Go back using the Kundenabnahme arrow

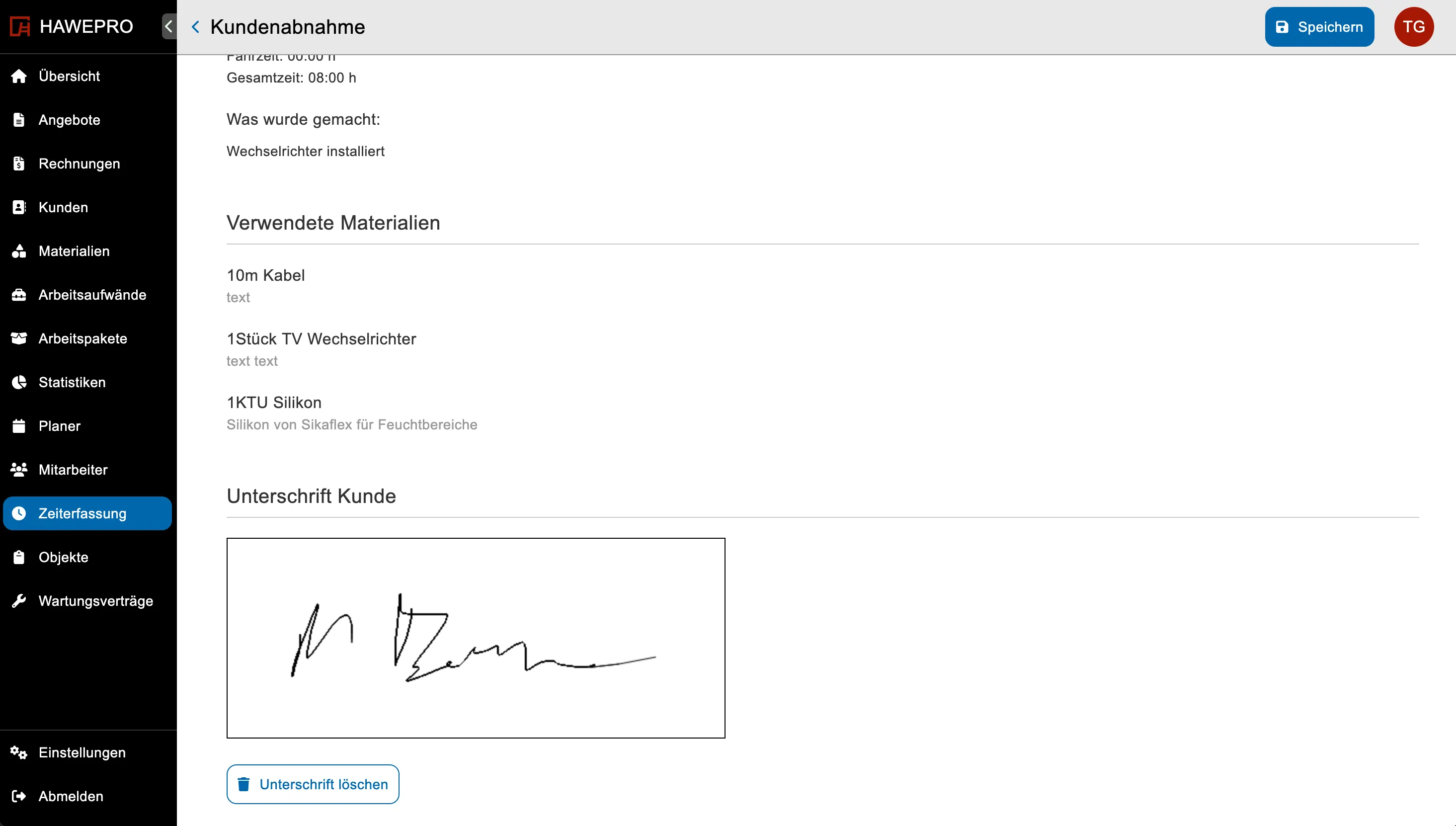click(x=196, y=27)
